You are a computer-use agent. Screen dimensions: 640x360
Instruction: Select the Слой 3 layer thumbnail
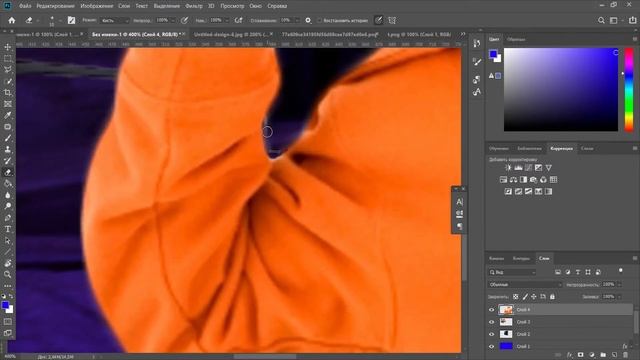pos(506,322)
